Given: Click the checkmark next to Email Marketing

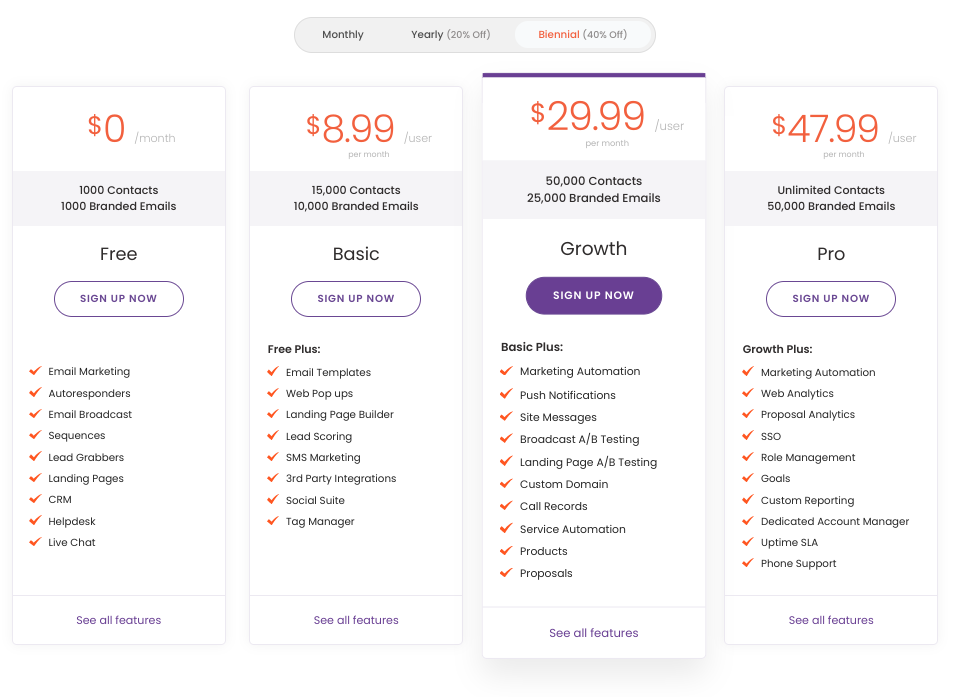Looking at the screenshot, I should [35, 371].
